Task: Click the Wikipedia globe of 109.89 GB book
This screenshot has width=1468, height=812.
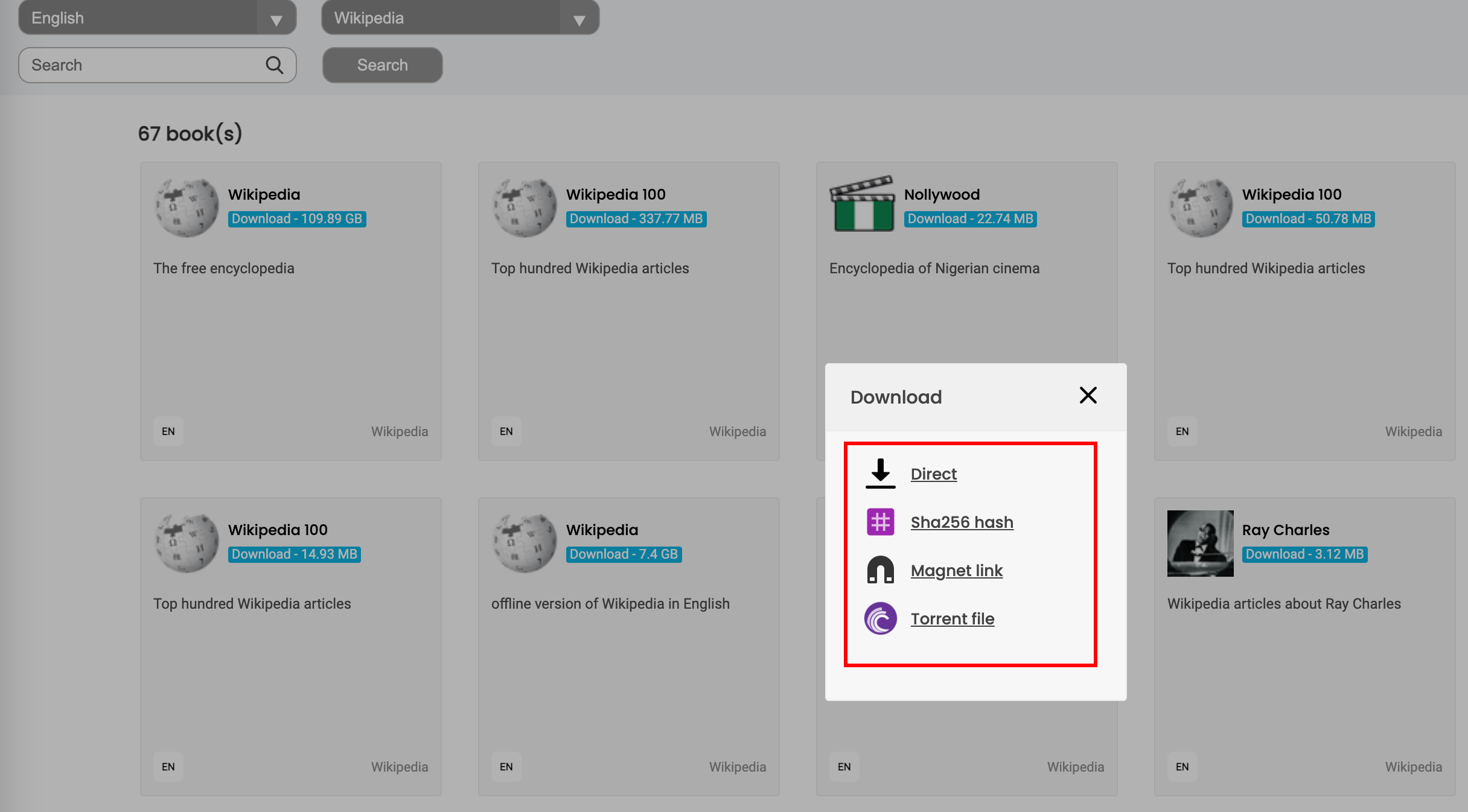Action: click(187, 207)
